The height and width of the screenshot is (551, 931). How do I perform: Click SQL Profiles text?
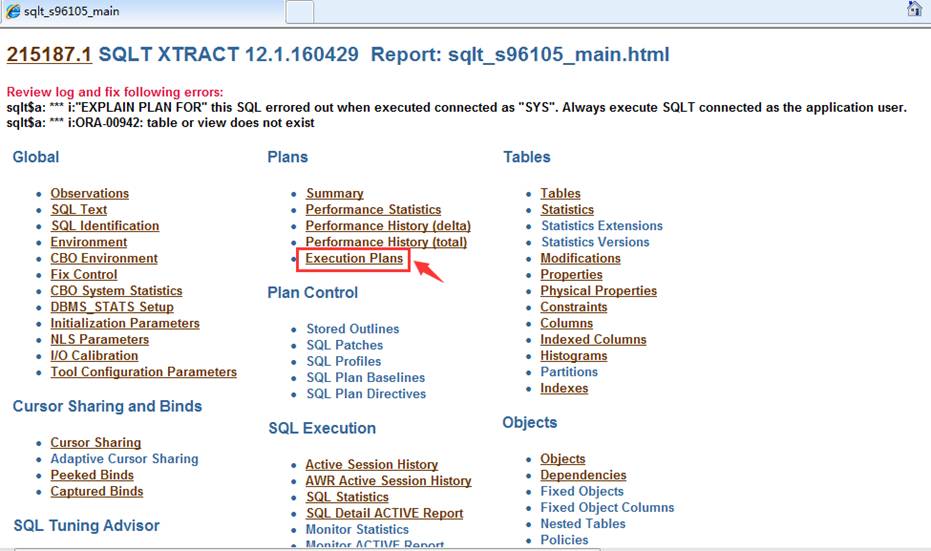pyautogui.click(x=344, y=362)
